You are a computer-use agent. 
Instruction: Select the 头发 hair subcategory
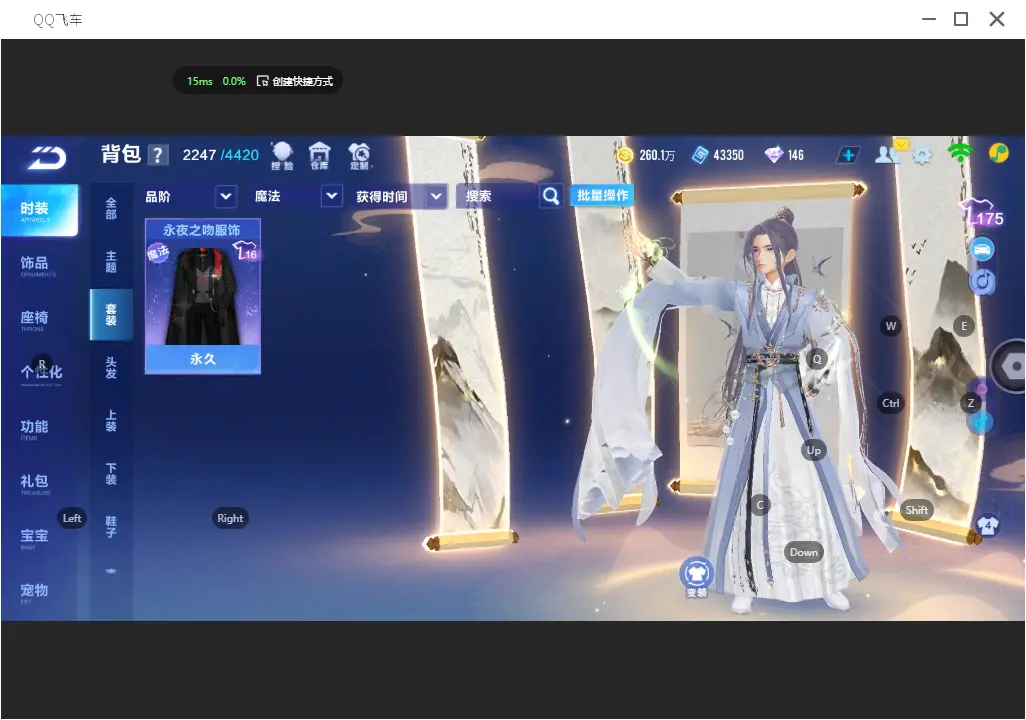111,368
